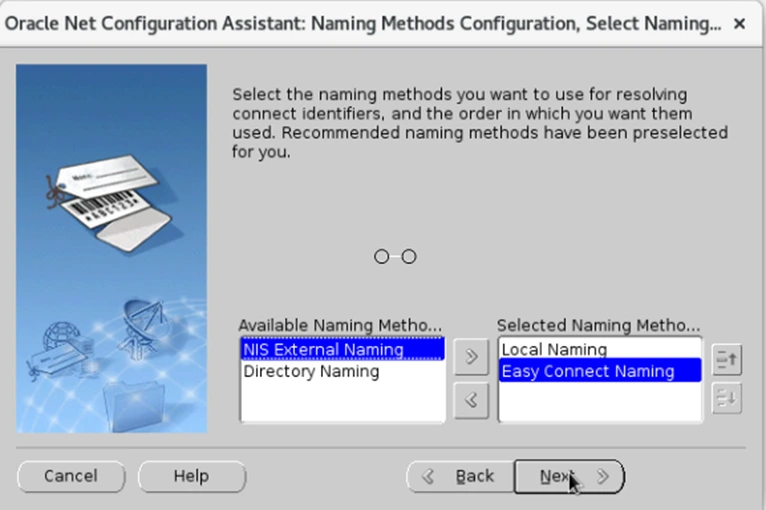Select Local Naming in selected methods list
This screenshot has height=510, width=766.
(554, 350)
